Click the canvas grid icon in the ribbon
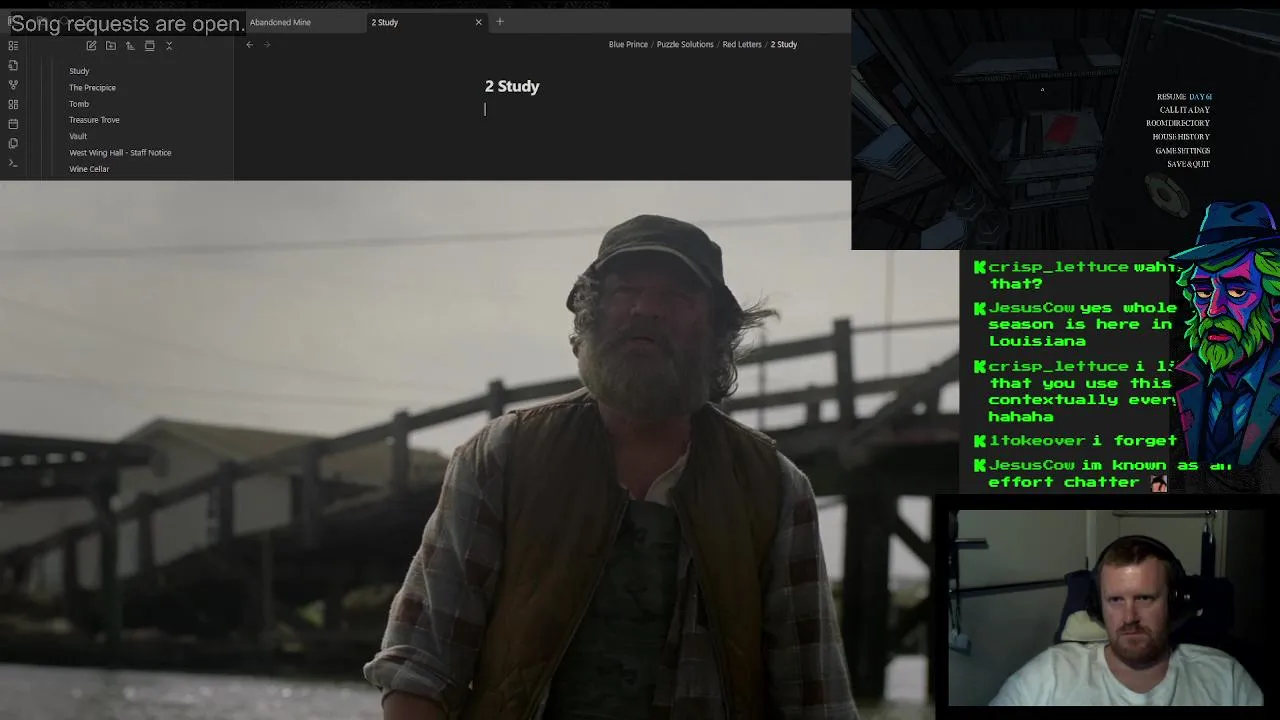The width and height of the screenshot is (1280, 720). coord(13,104)
